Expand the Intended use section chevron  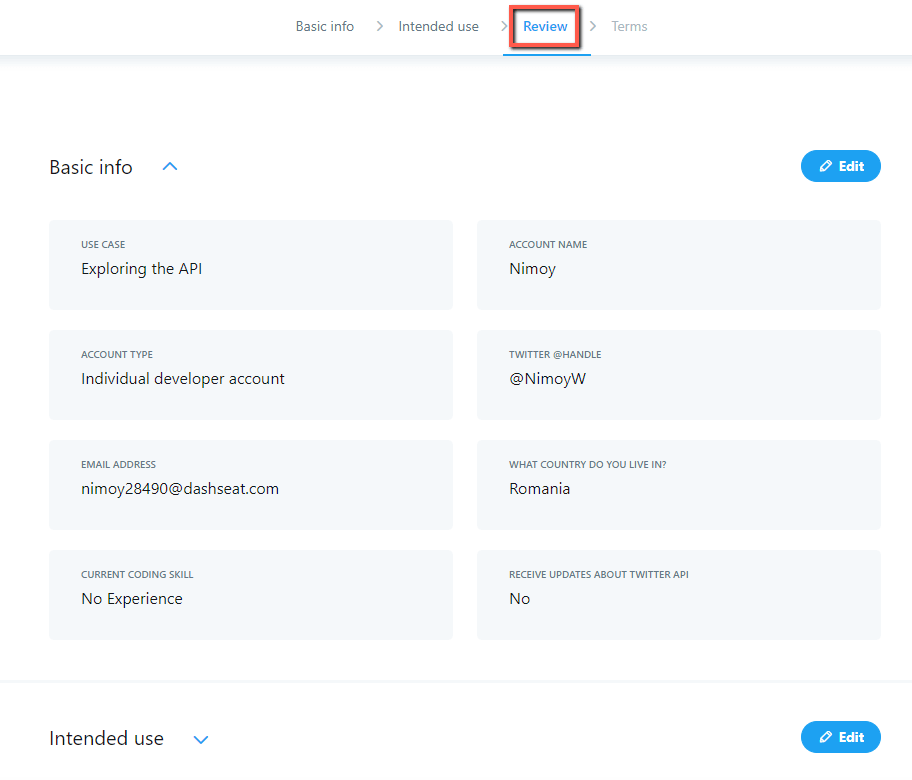coord(201,739)
